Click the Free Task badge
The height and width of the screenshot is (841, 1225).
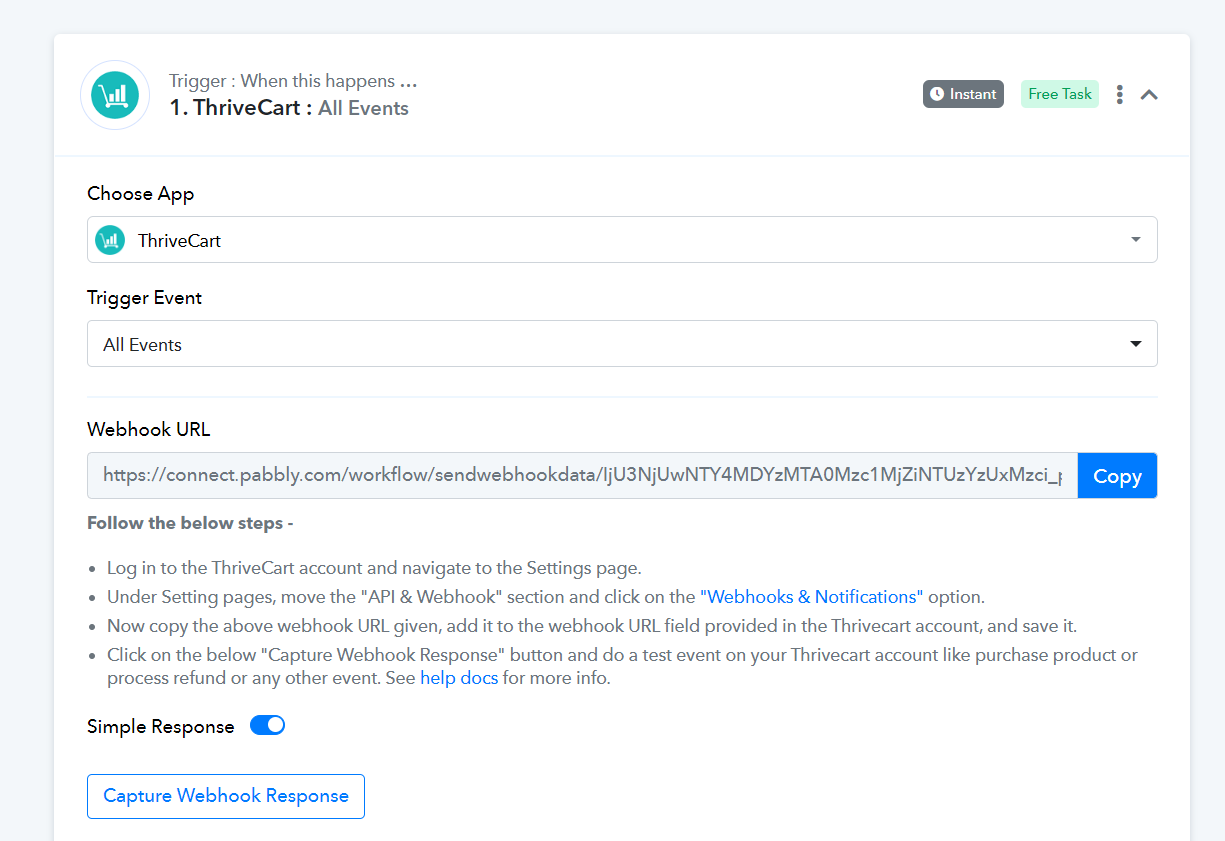(x=1060, y=94)
